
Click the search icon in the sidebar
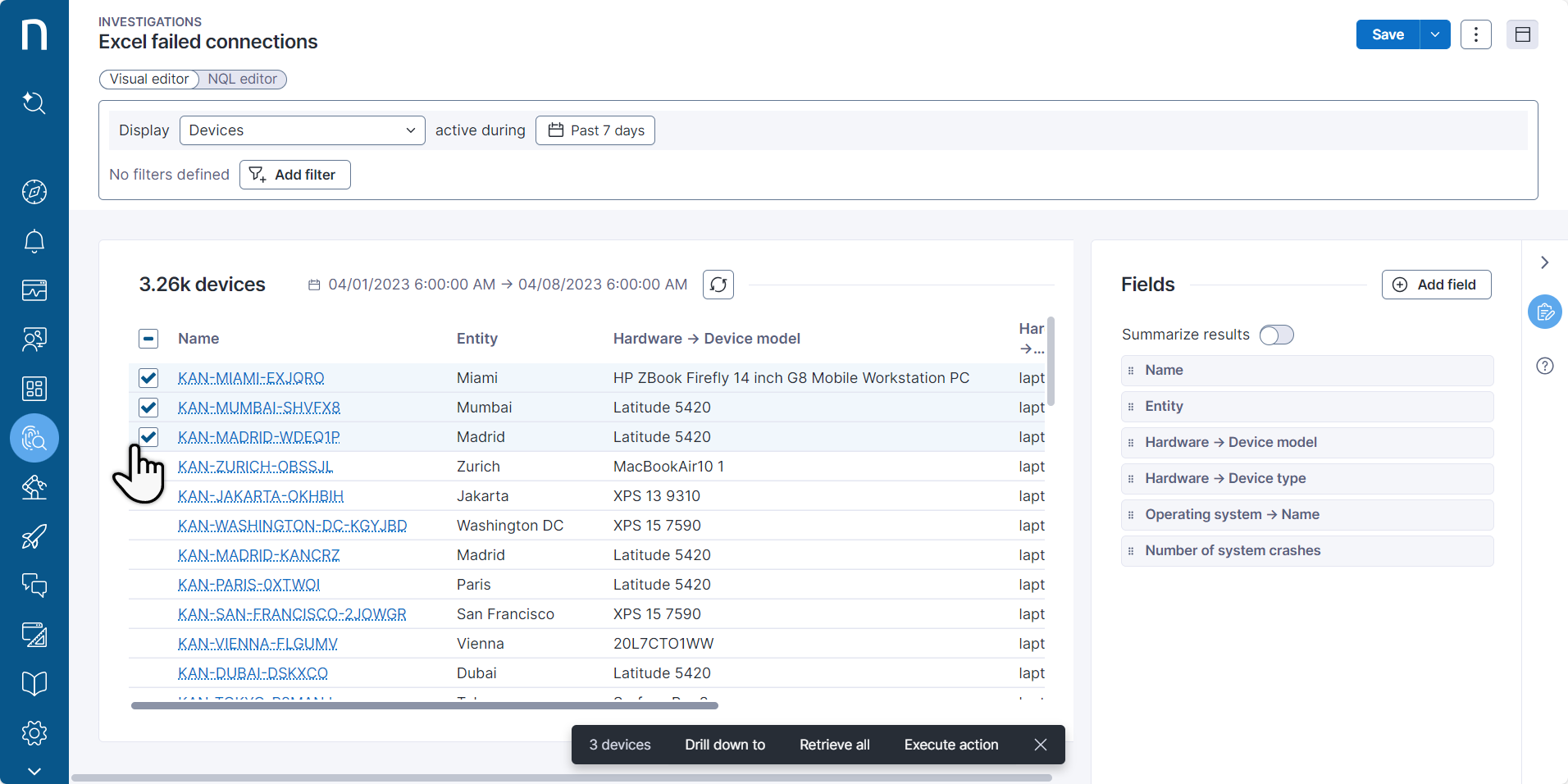coord(34,103)
